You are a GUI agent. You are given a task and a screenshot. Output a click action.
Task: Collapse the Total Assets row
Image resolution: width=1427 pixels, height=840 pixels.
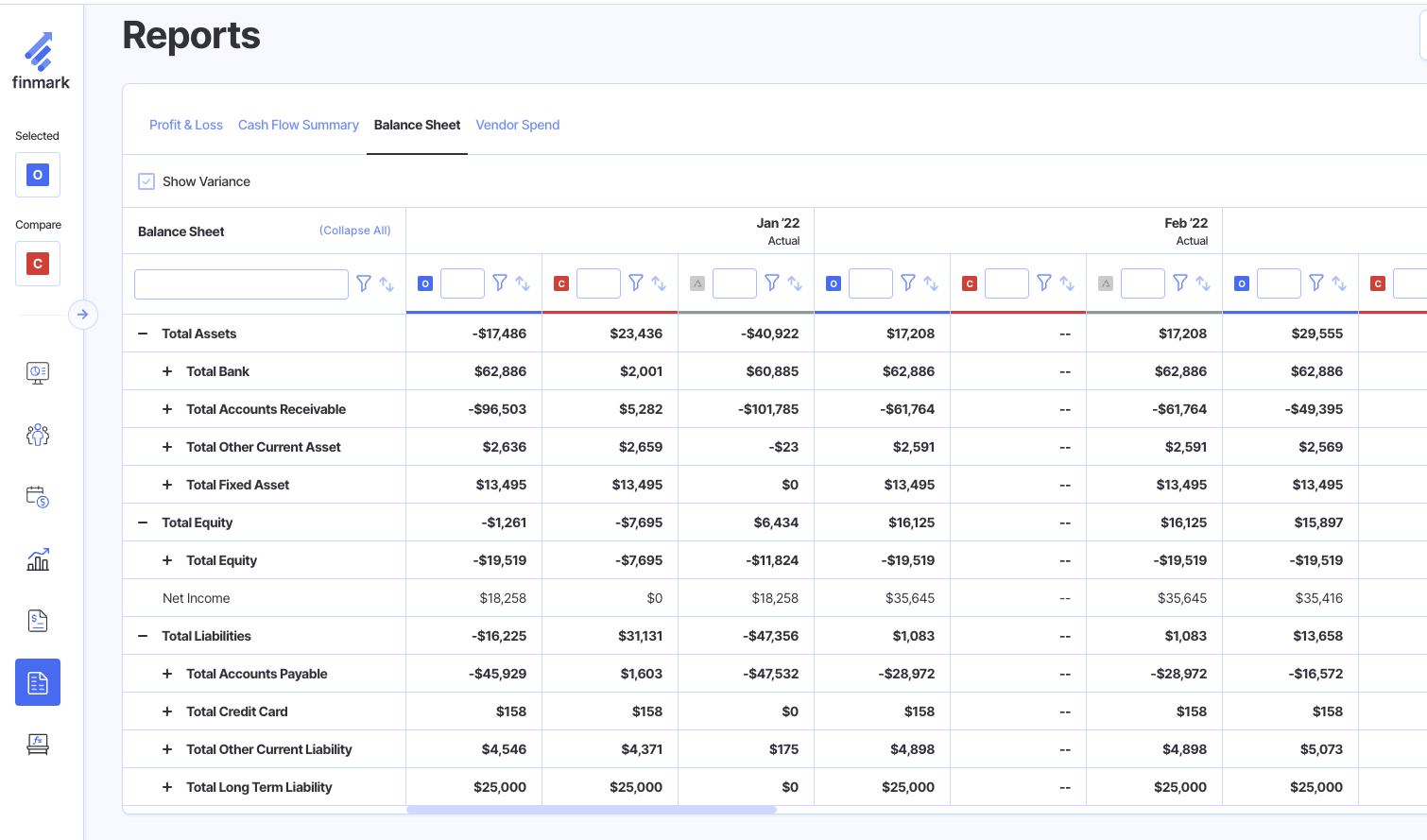pyautogui.click(x=143, y=334)
